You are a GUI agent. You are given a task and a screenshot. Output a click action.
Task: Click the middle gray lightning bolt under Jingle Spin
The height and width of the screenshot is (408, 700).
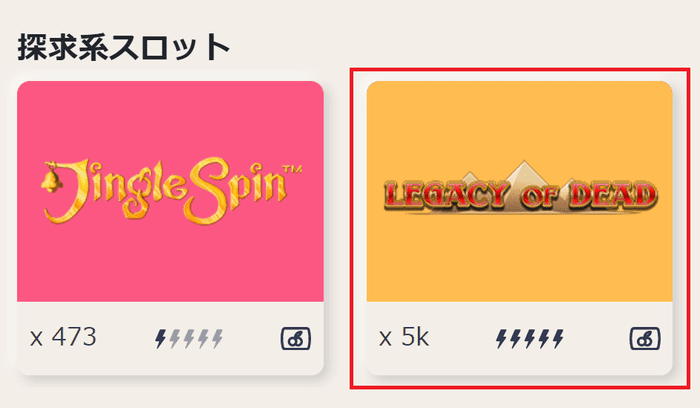click(189, 339)
